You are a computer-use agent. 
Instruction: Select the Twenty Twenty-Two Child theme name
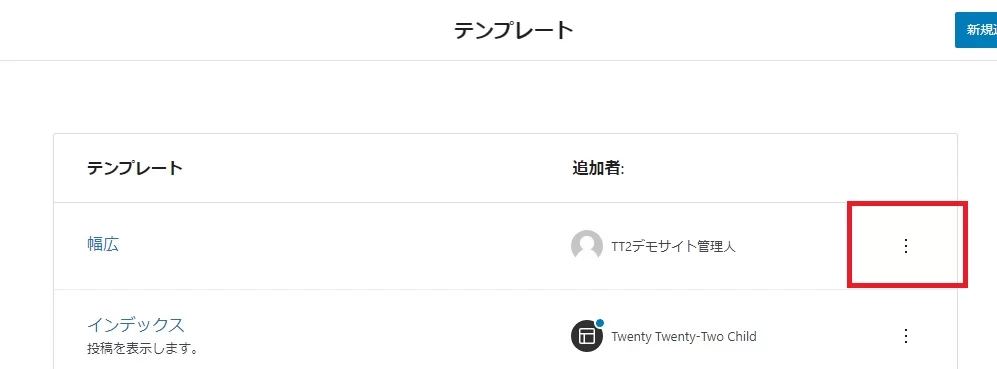684,337
